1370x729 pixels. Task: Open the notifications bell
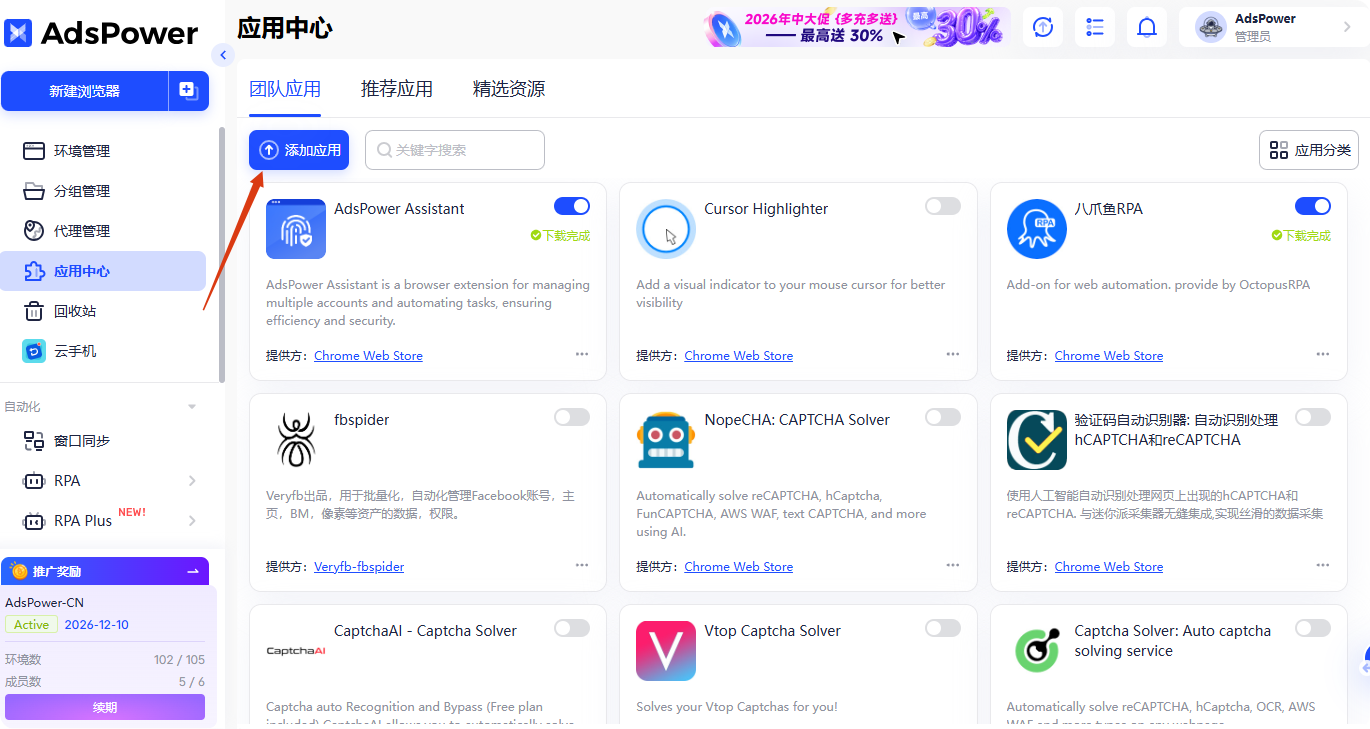coord(1147,27)
